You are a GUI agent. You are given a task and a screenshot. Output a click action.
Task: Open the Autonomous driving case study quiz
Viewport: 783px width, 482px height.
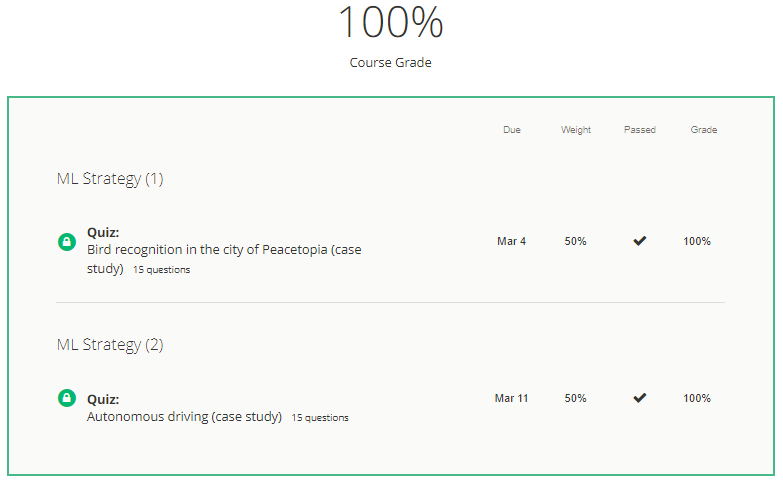click(184, 417)
